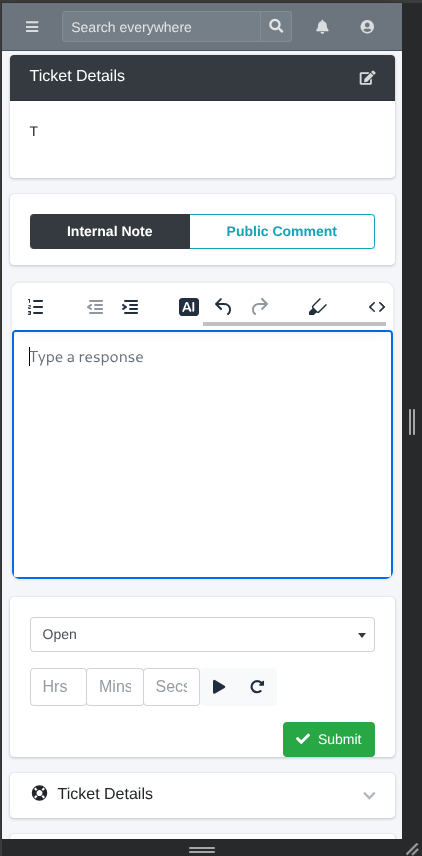Image resolution: width=422 pixels, height=856 pixels.
Task: Expand the Ticket Details accordion chevron
Action: [x=370, y=795]
